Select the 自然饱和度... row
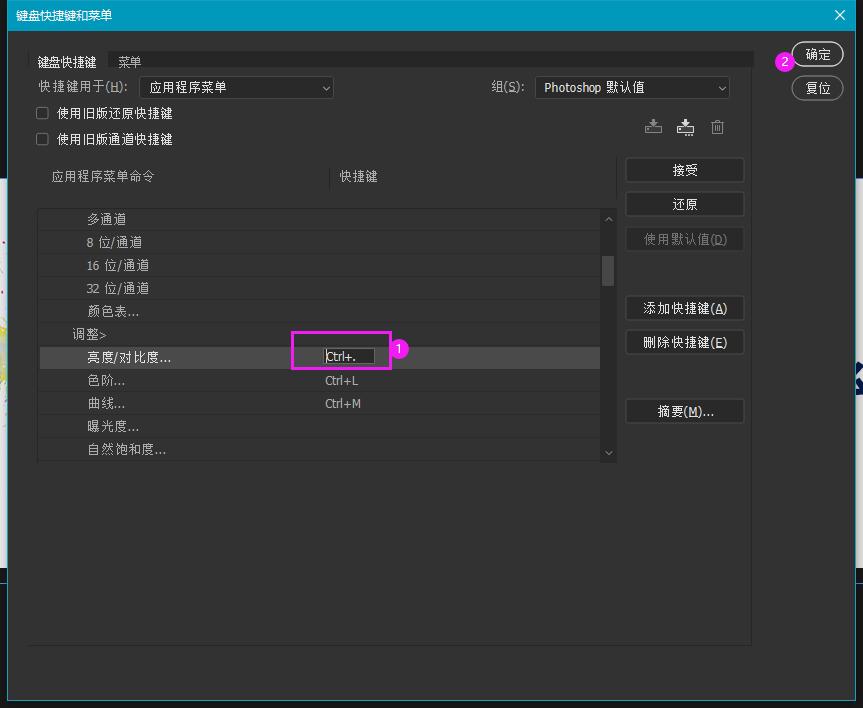The height and width of the screenshot is (708, 863). tap(320, 450)
